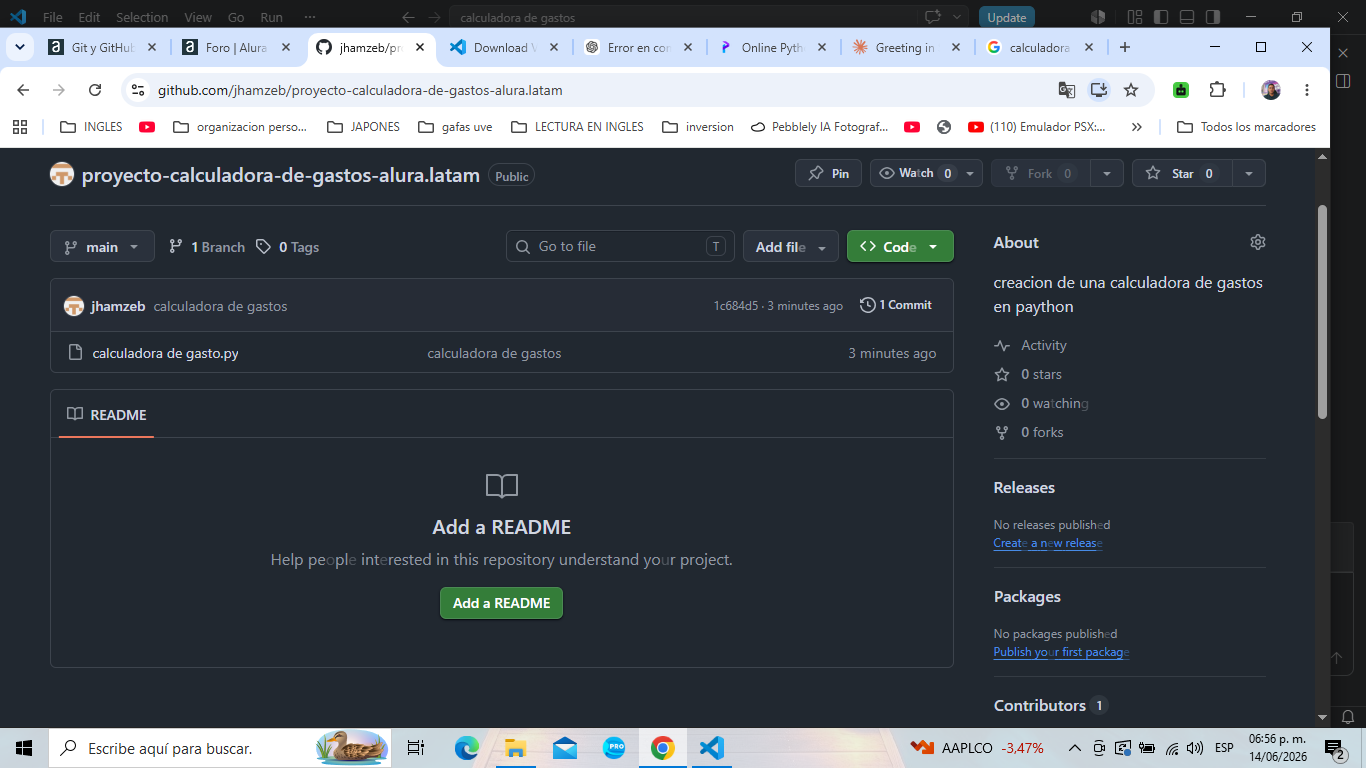Show hidden system tray icons chevron
Viewport: 1366px width, 768px height.
coord(1075,748)
